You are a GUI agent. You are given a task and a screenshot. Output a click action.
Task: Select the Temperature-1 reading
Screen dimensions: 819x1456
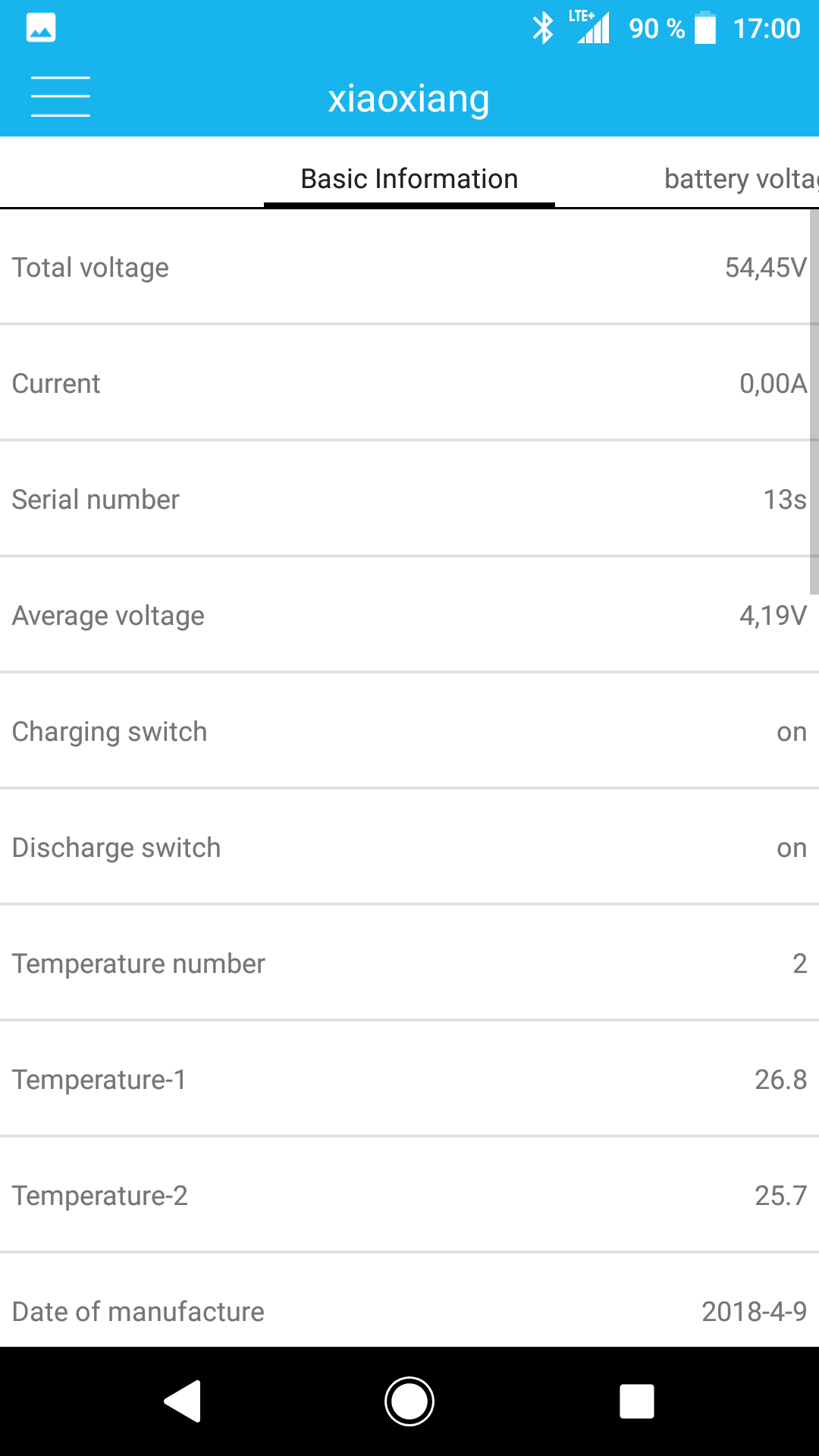click(x=409, y=1080)
